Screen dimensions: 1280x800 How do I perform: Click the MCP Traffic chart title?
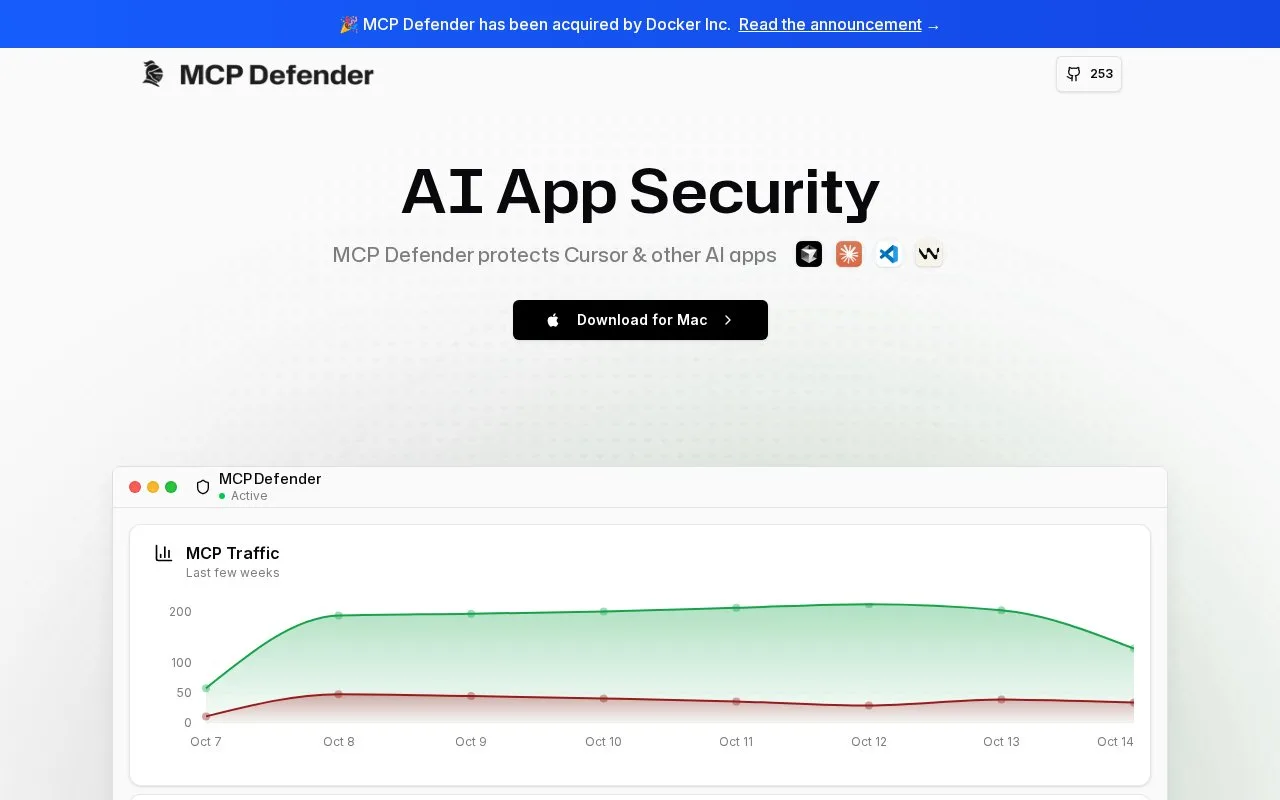[x=233, y=553]
